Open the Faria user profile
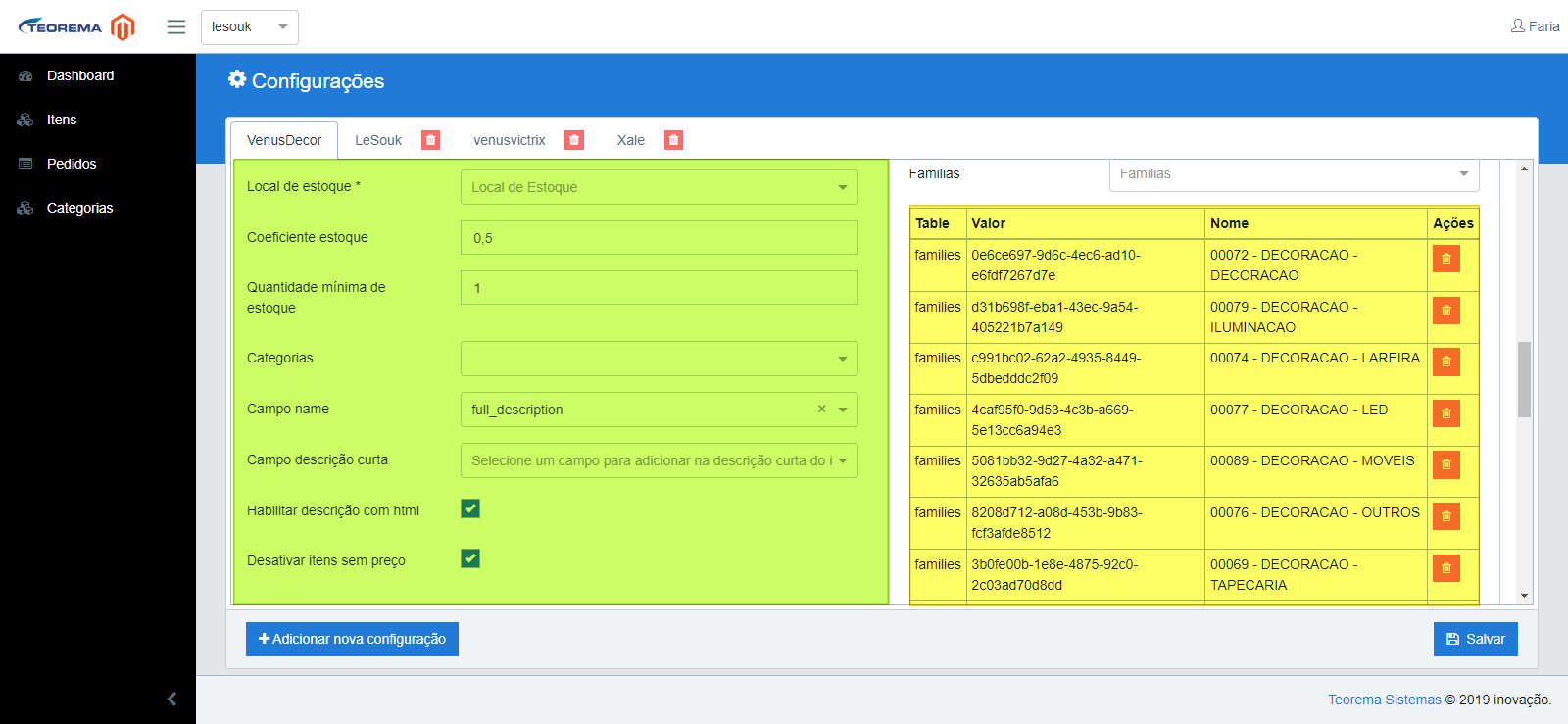1568x724 pixels. 1535,26
